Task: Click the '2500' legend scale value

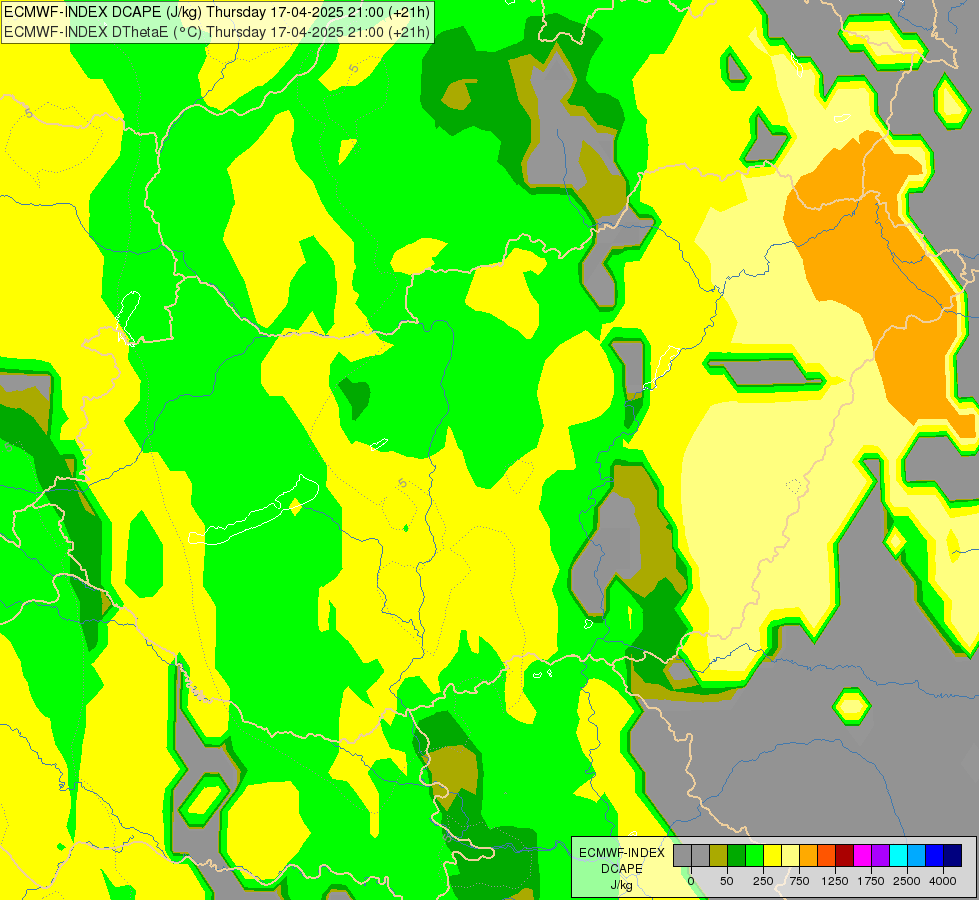Action: pos(907,881)
